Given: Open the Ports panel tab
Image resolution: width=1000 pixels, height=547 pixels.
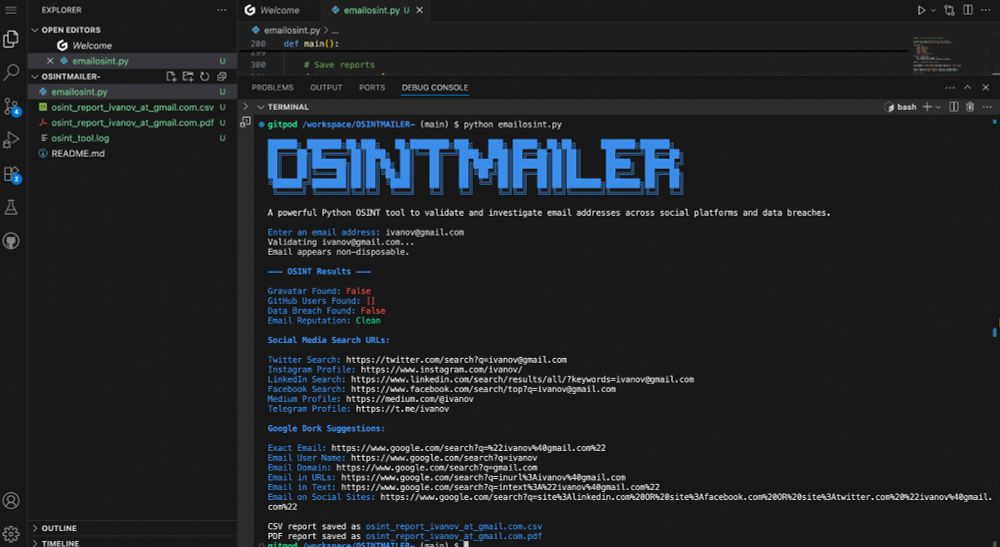Looking at the screenshot, I should pos(372,87).
